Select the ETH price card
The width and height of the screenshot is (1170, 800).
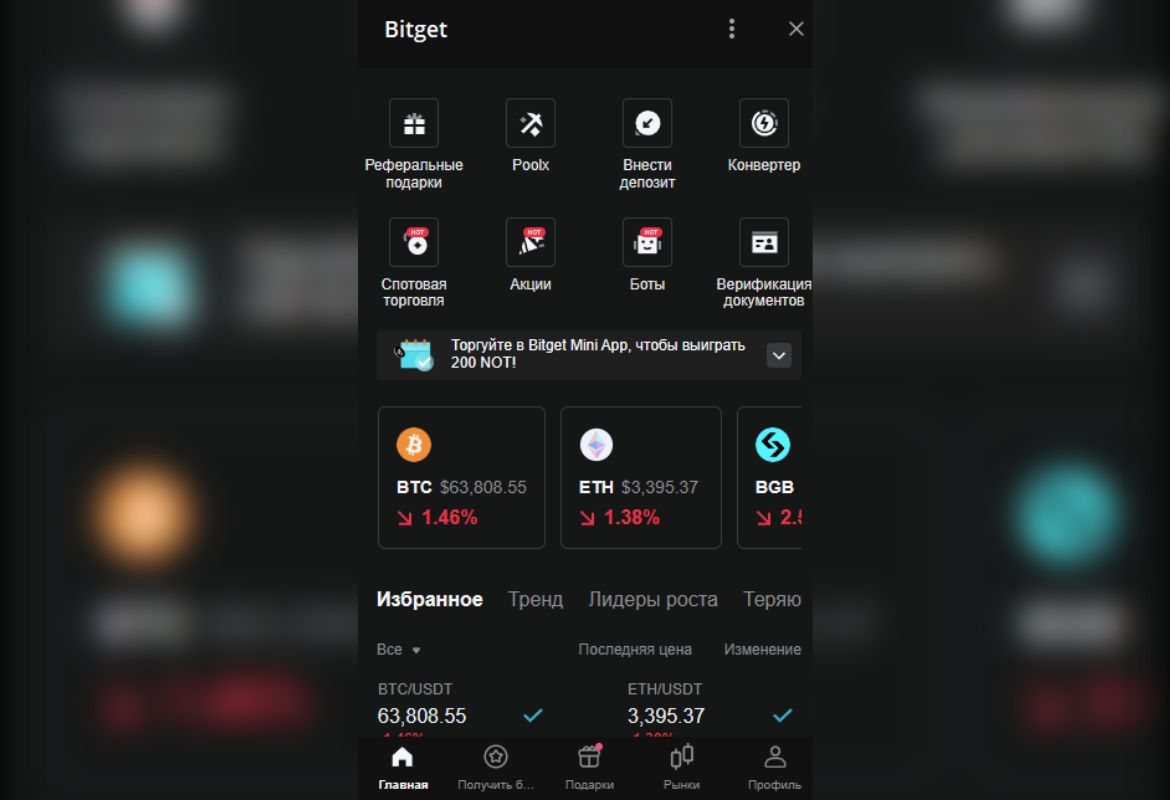(x=641, y=478)
